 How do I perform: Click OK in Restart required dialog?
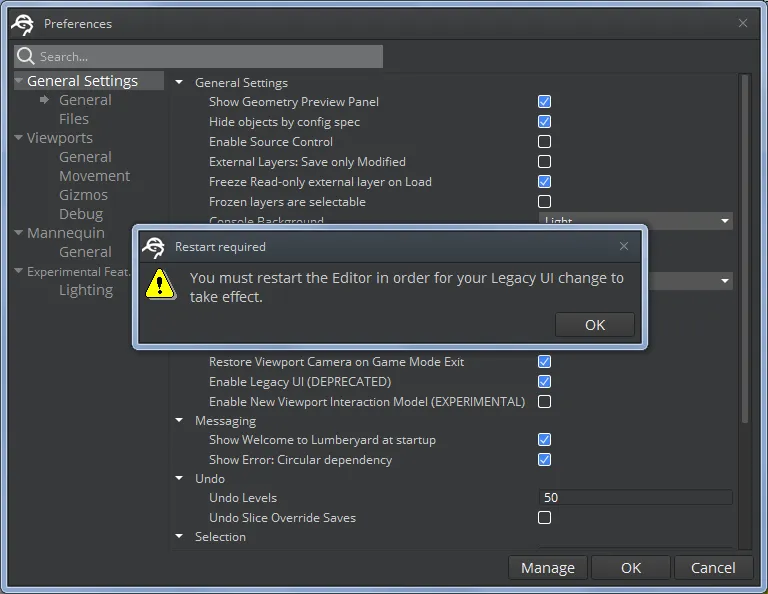point(595,325)
